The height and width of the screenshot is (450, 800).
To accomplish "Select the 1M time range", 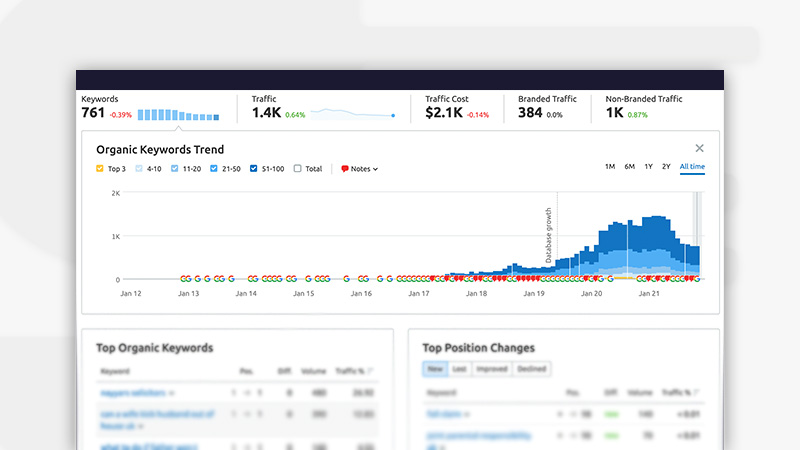I will coord(610,166).
